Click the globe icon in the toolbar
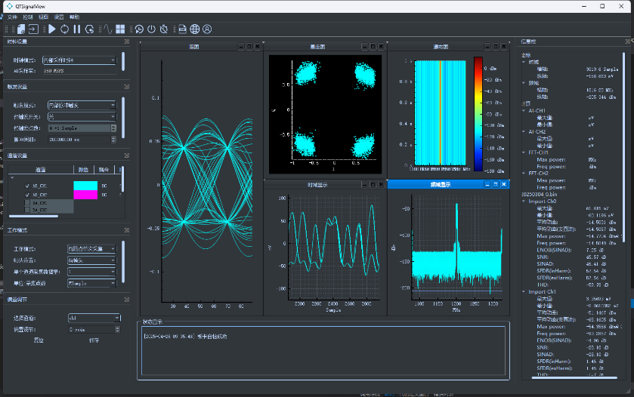The height and width of the screenshot is (397, 634). coord(194,29)
